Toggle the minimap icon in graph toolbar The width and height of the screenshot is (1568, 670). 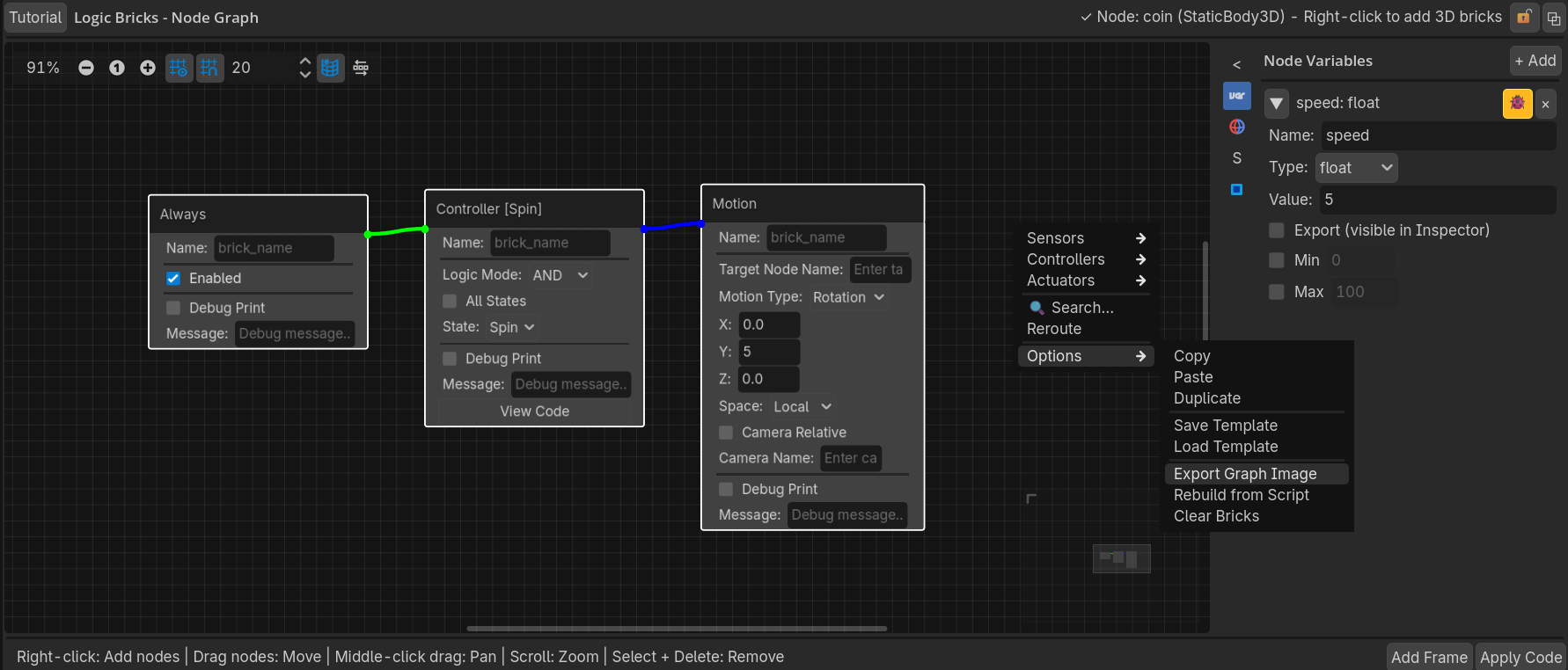[330, 68]
